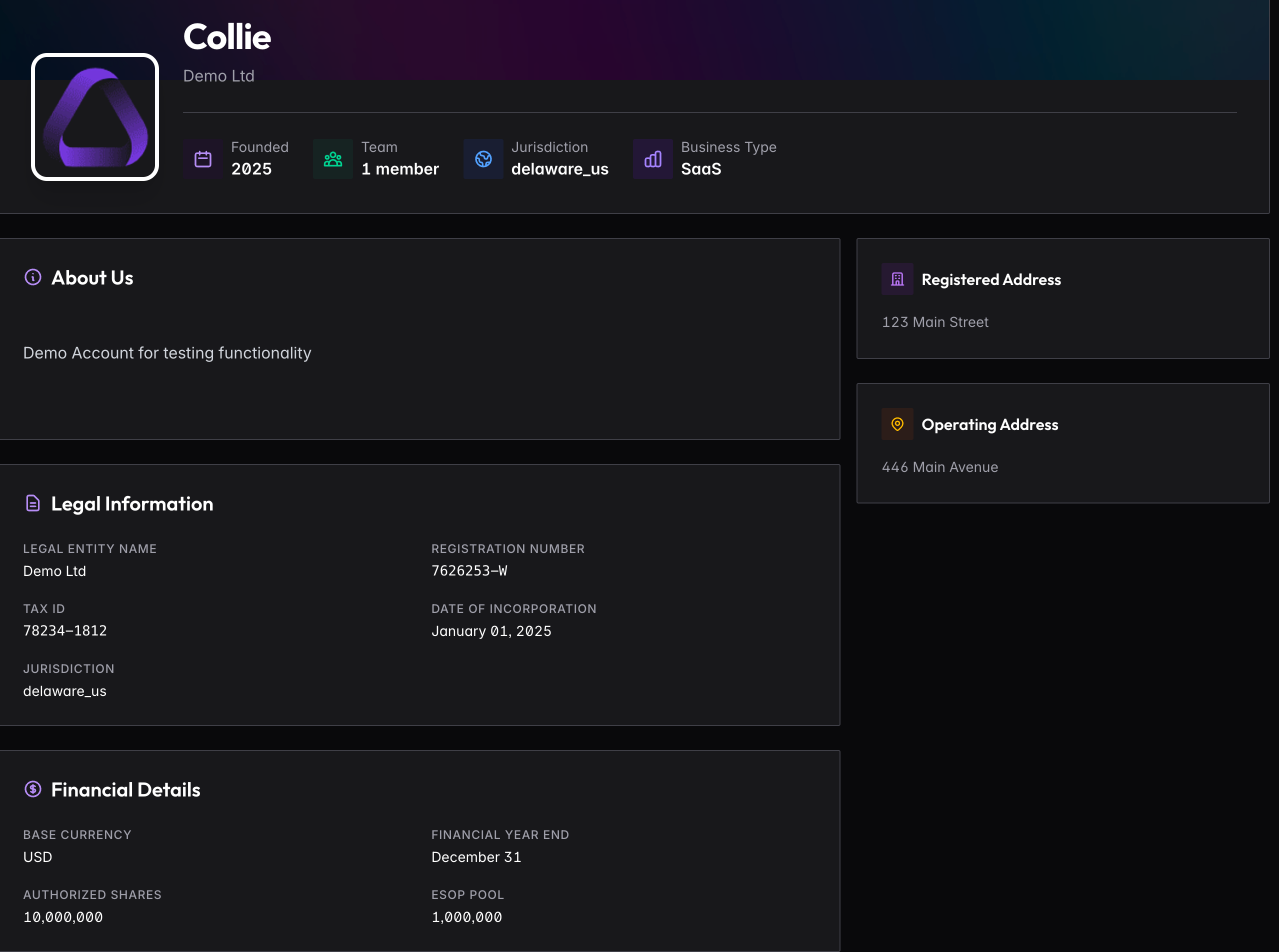
Task: Click the Registered Address building icon
Action: (897, 279)
